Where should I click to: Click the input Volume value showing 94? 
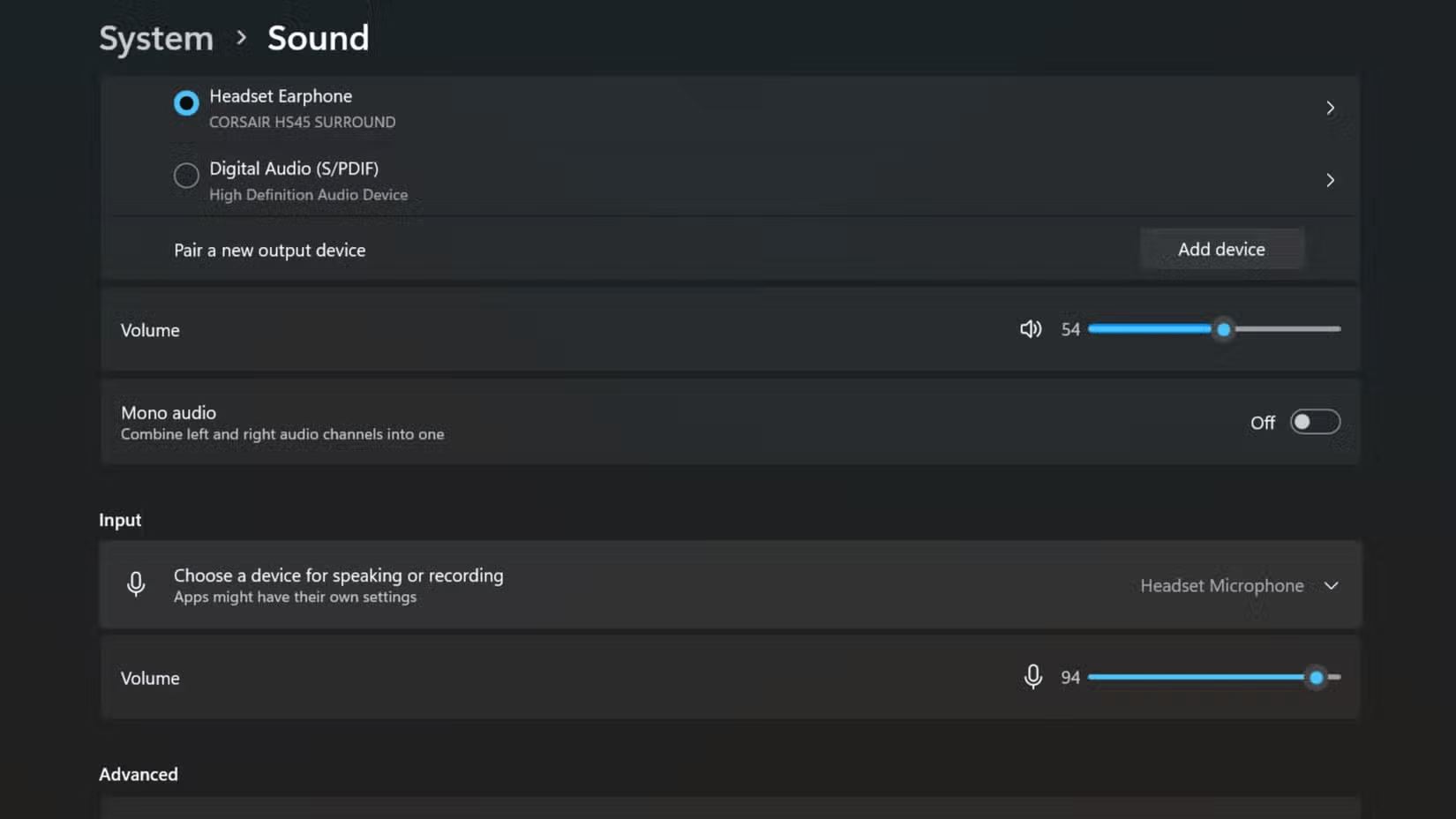click(1070, 677)
